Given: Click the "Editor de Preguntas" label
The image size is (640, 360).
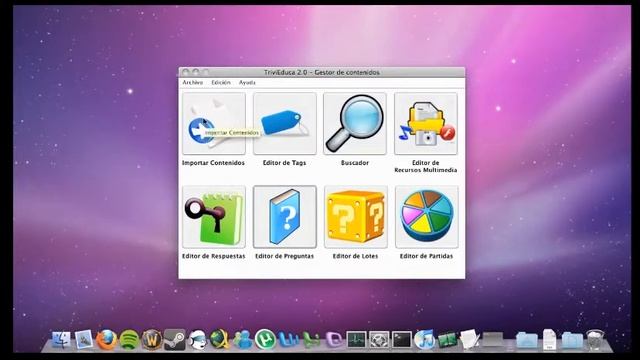Looking at the screenshot, I should 284,256.
